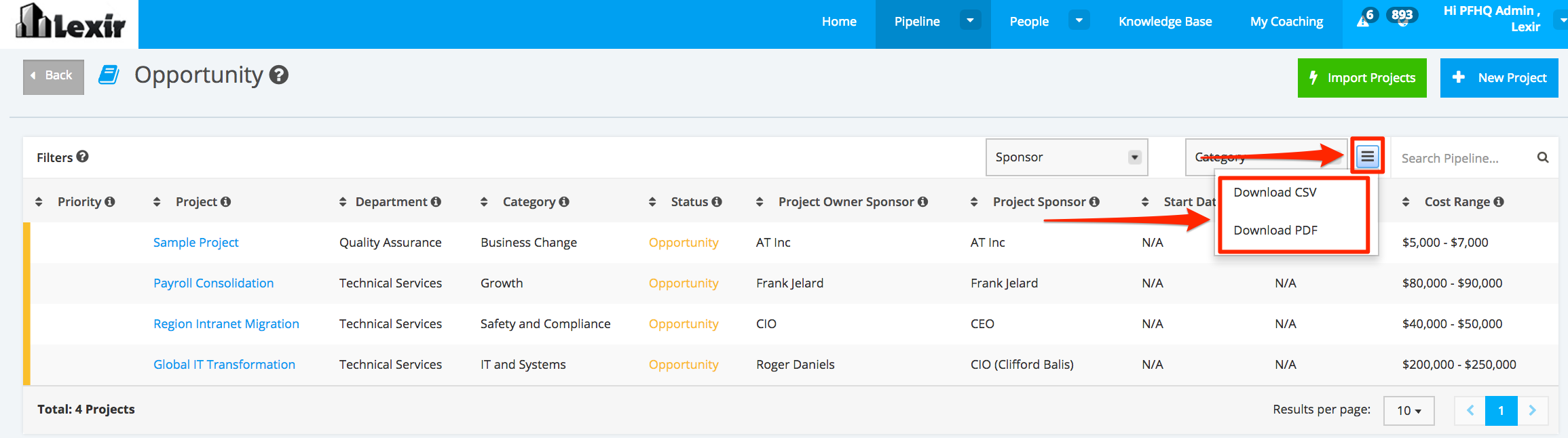
Task: Click the Filters help icon
Action: coord(82,157)
